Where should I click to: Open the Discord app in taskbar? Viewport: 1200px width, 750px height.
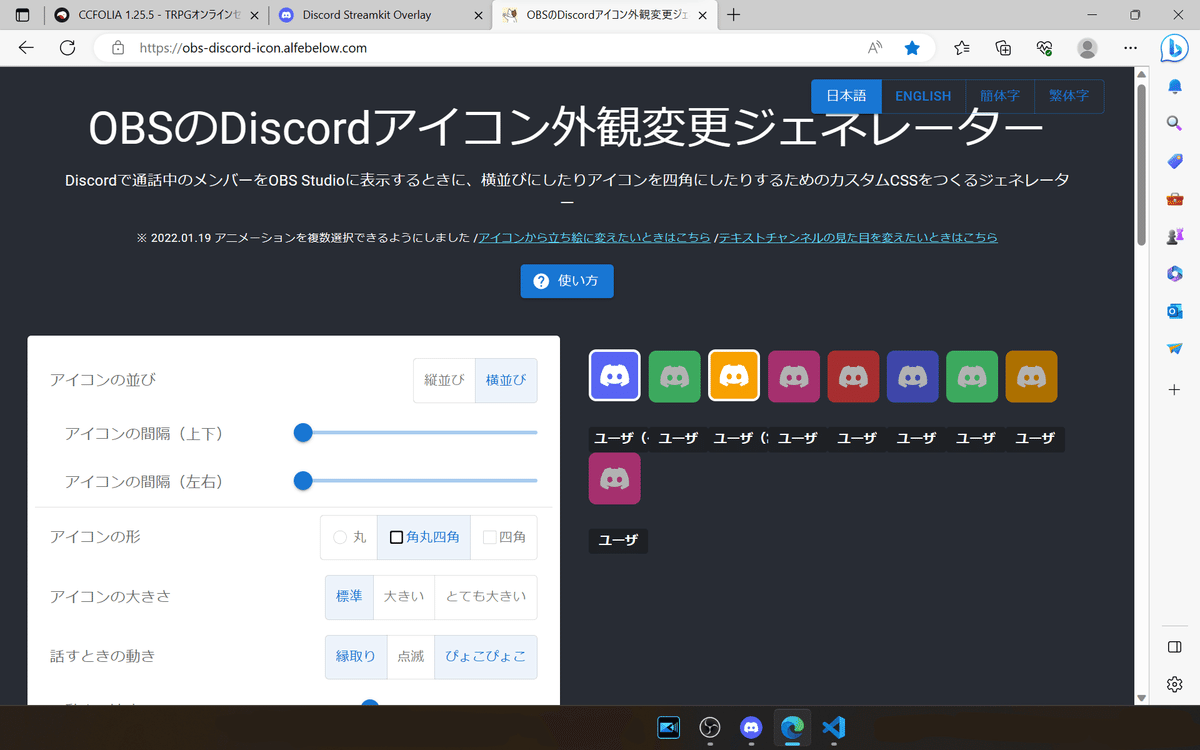click(x=751, y=727)
